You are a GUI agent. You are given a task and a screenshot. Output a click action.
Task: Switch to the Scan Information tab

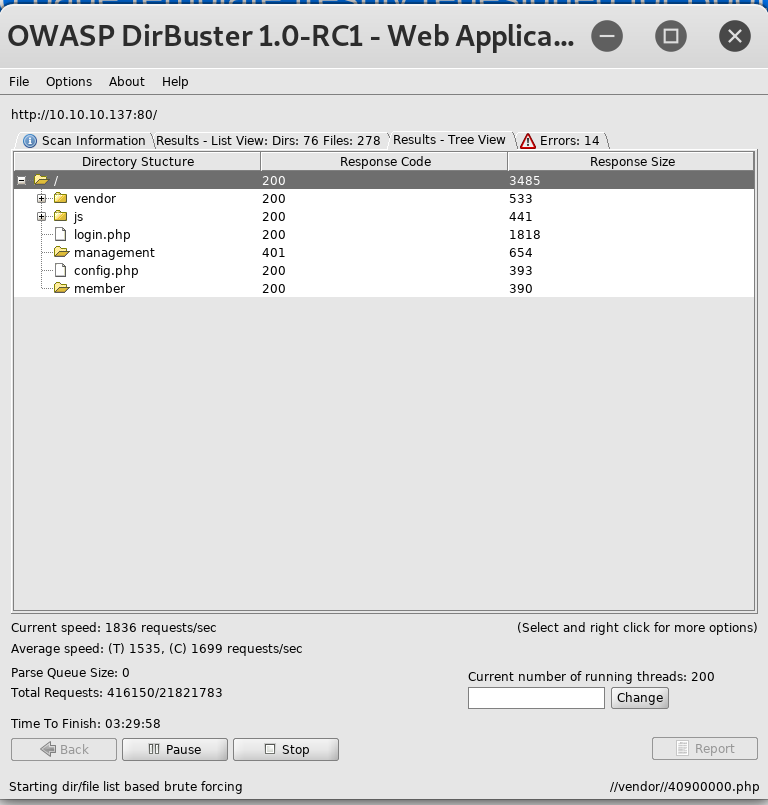pos(85,140)
